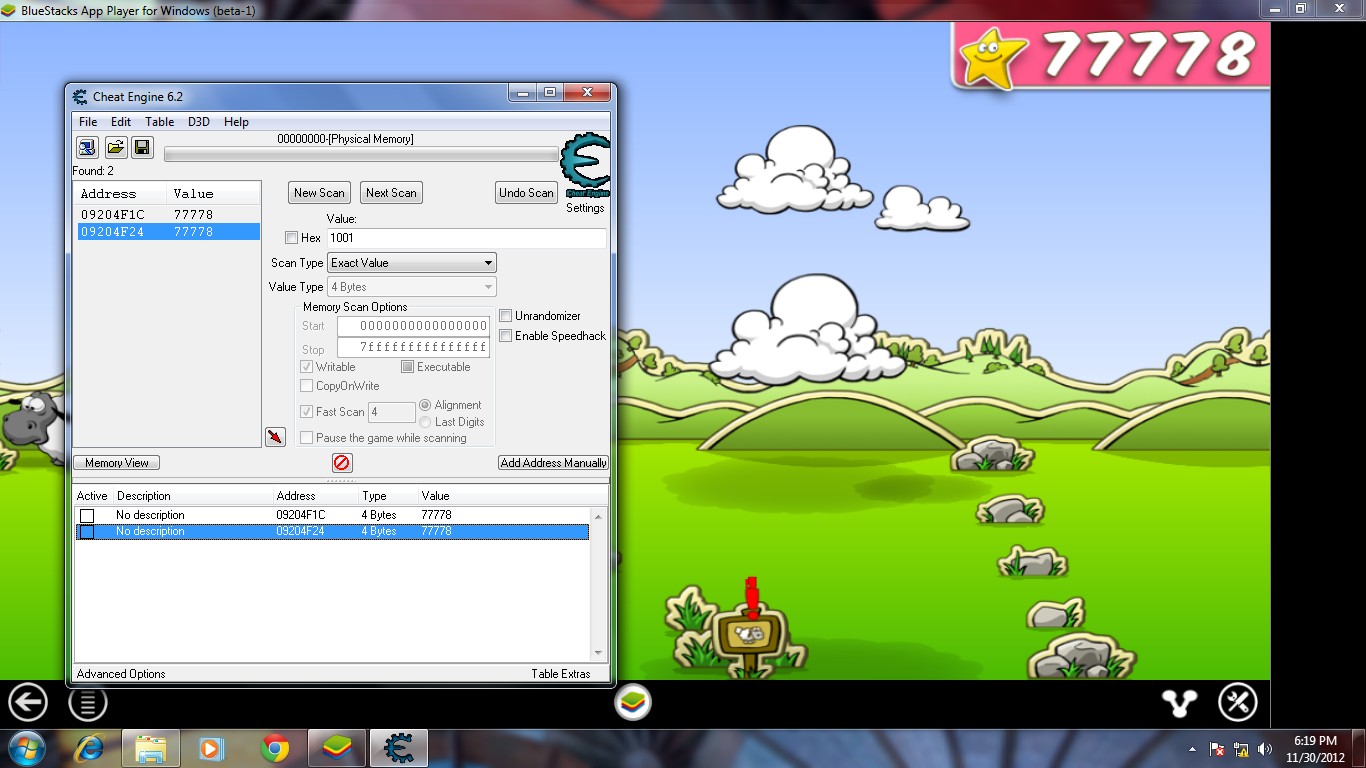Open Advanced Options

tap(121, 674)
